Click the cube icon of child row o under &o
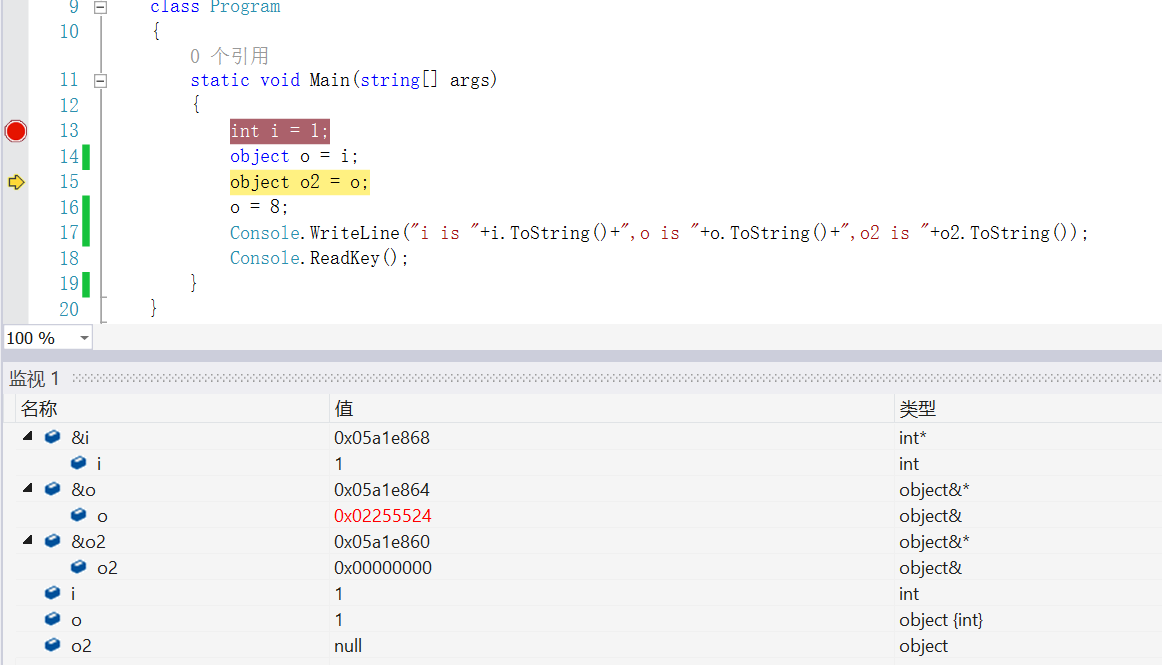1162x665 pixels. pyautogui.click(x=79, y=515)
